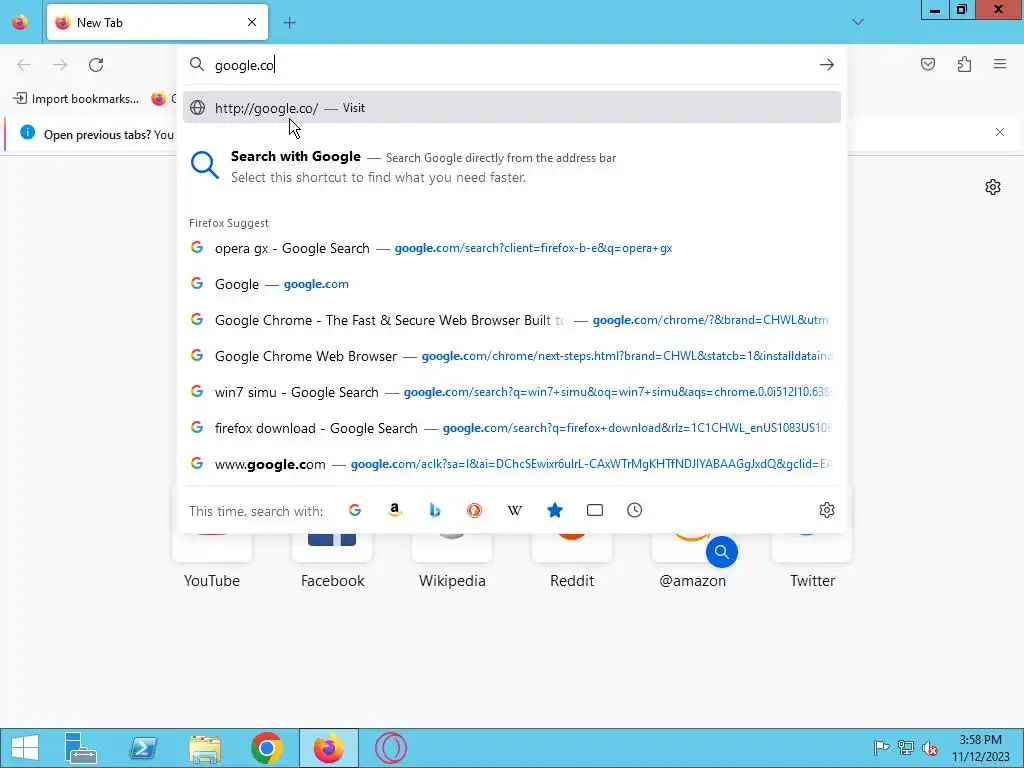Open the Google Chrome Fast & Secure suggestion
The height and width of the screenshot is (768, 1024).
512,320
